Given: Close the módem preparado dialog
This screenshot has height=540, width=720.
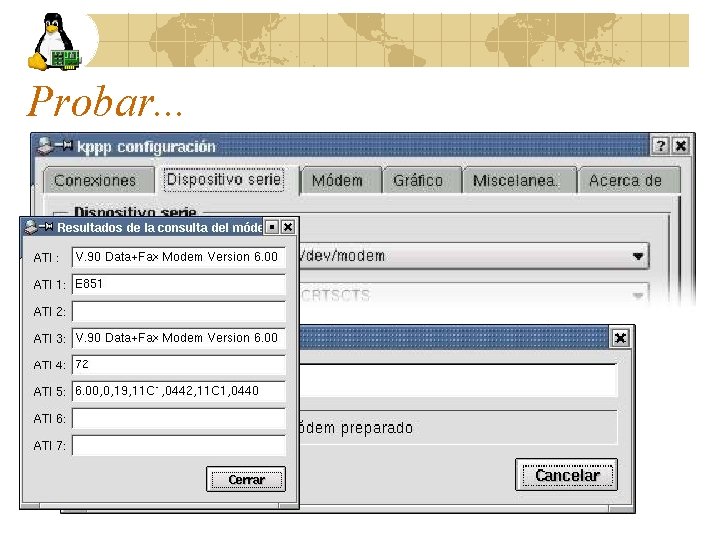Looking at the screenshot, I should point(620,338).
